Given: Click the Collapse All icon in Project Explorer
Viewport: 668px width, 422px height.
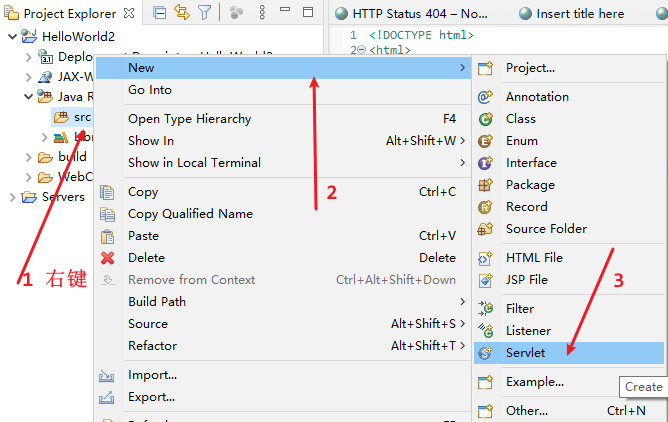Looking at the screenshot, I should pyautogui.click(x=159, y=13).
